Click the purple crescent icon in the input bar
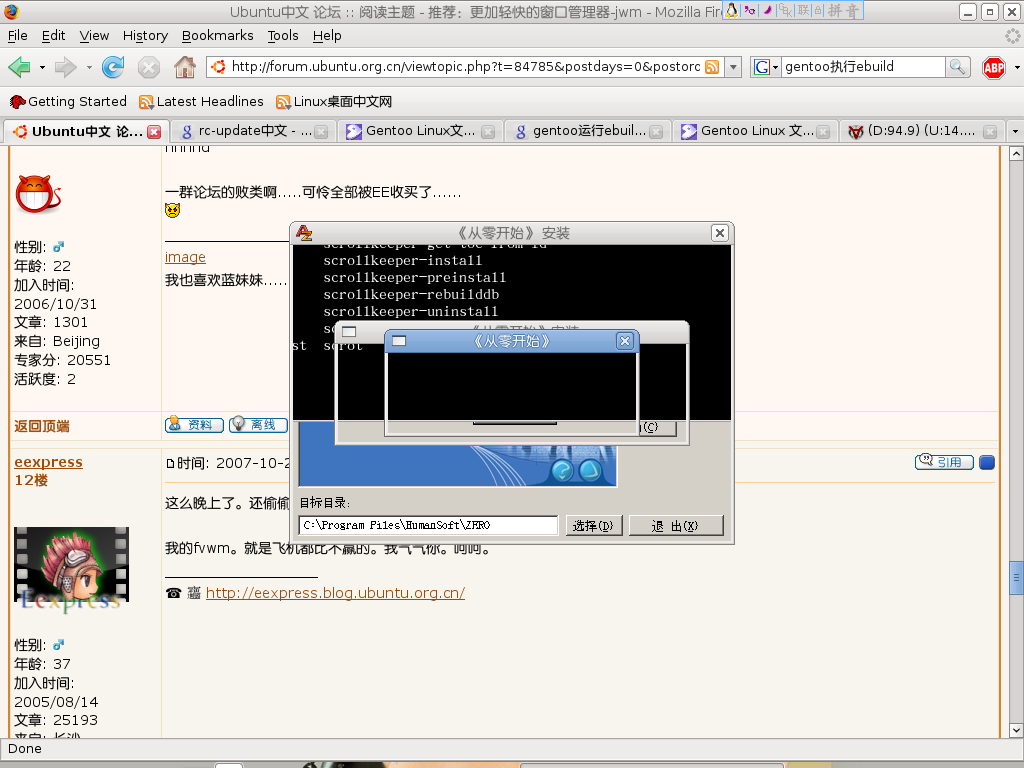 [x=768, y=10]
